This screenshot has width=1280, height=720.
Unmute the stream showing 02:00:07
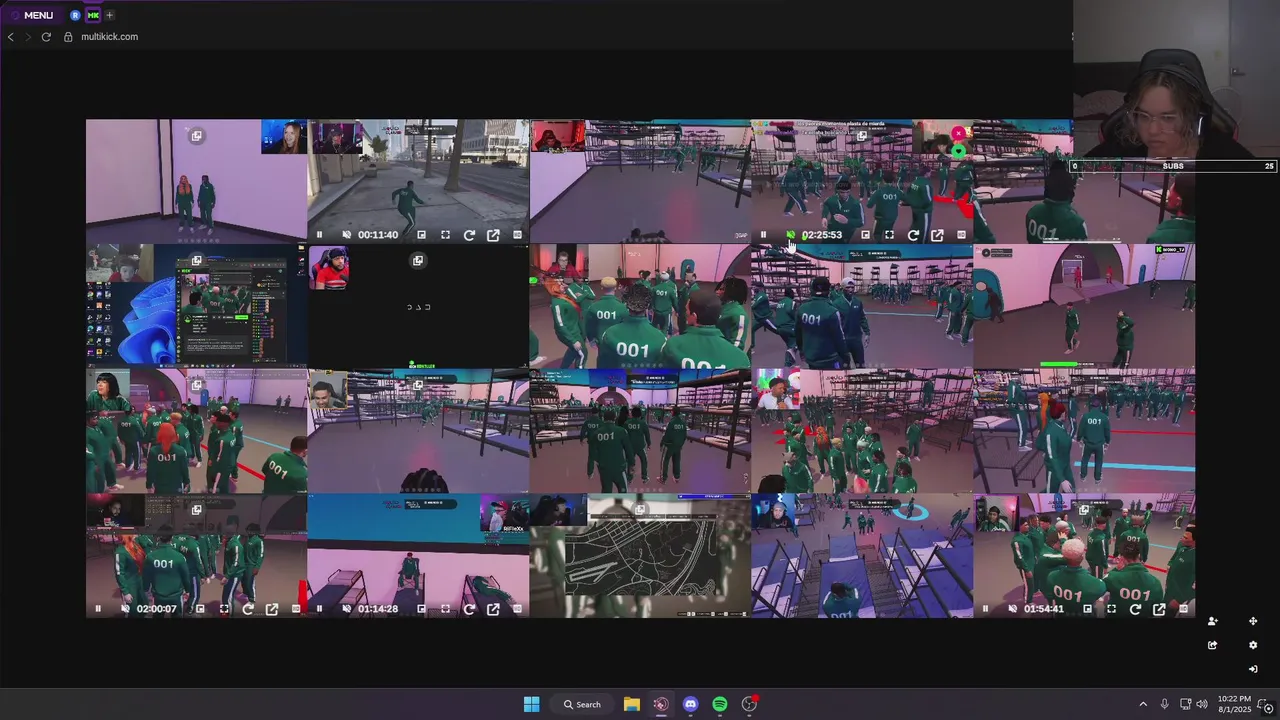pos(125,609)
